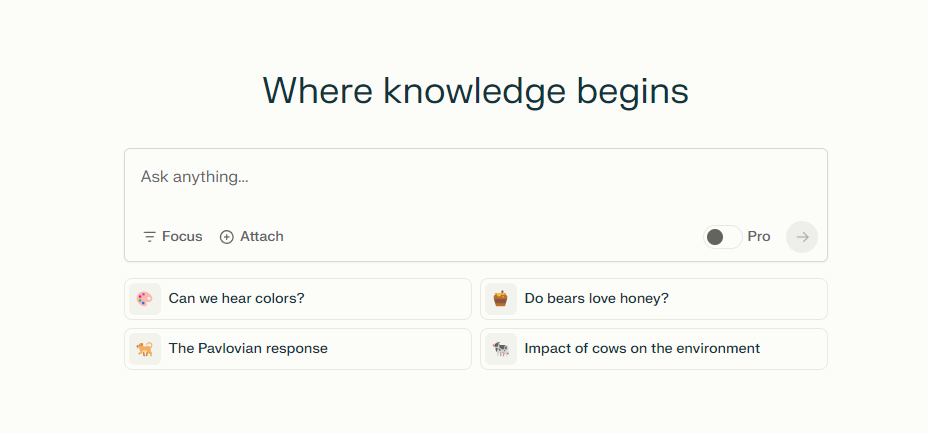Click the honey pot emoji icon

coord(501,299)
